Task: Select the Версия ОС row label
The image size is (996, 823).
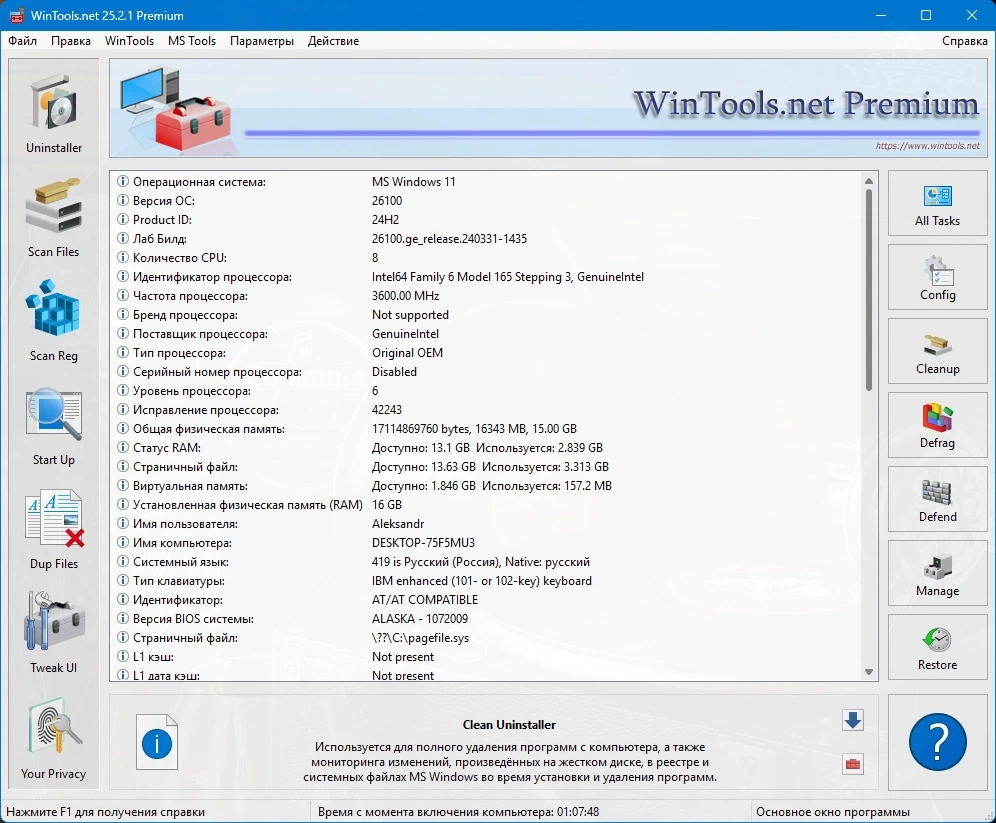Action: (x=164, y=201)
